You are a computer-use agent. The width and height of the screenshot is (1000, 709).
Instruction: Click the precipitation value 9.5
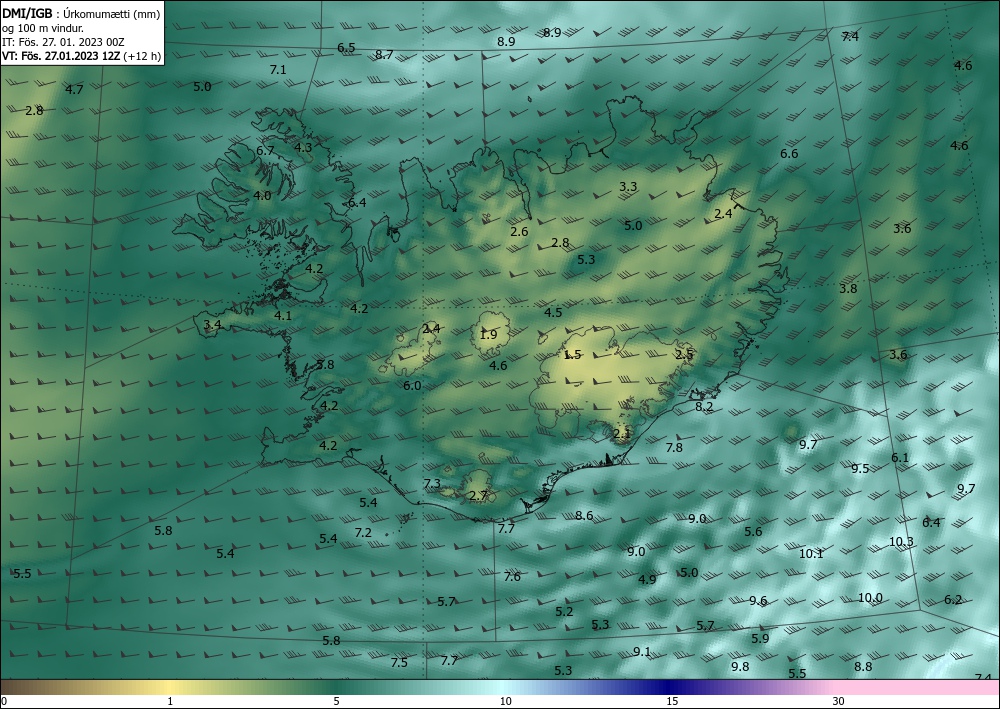tap(860, 469)
